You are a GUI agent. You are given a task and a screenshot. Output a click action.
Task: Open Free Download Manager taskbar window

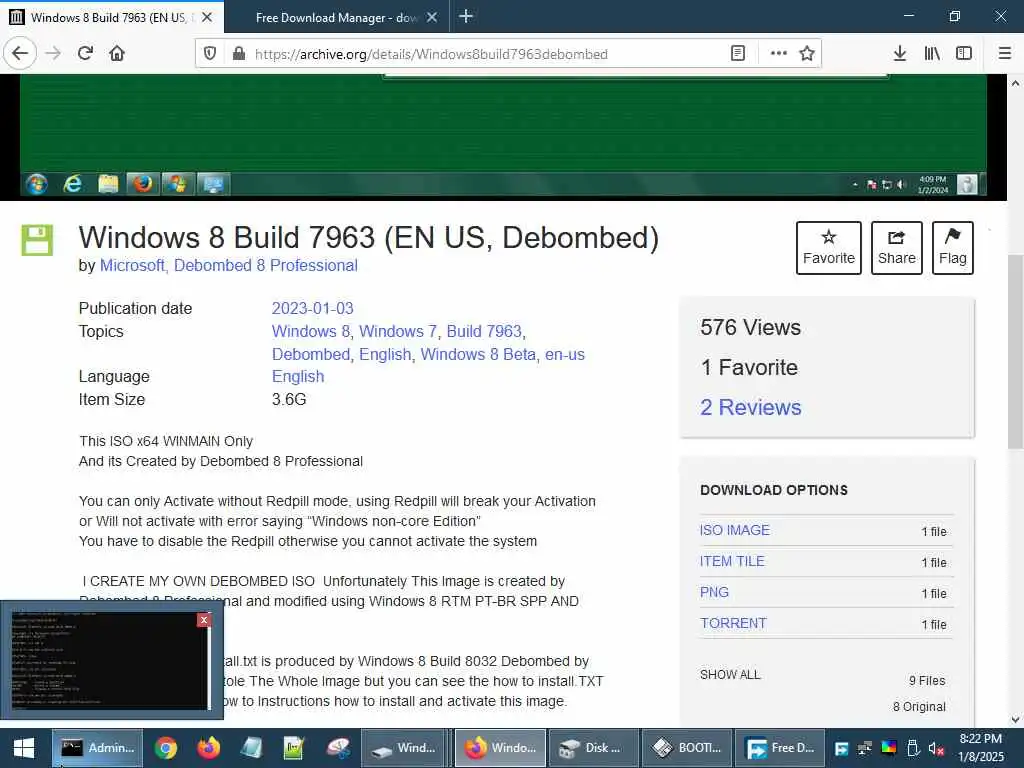pos(780,748)
